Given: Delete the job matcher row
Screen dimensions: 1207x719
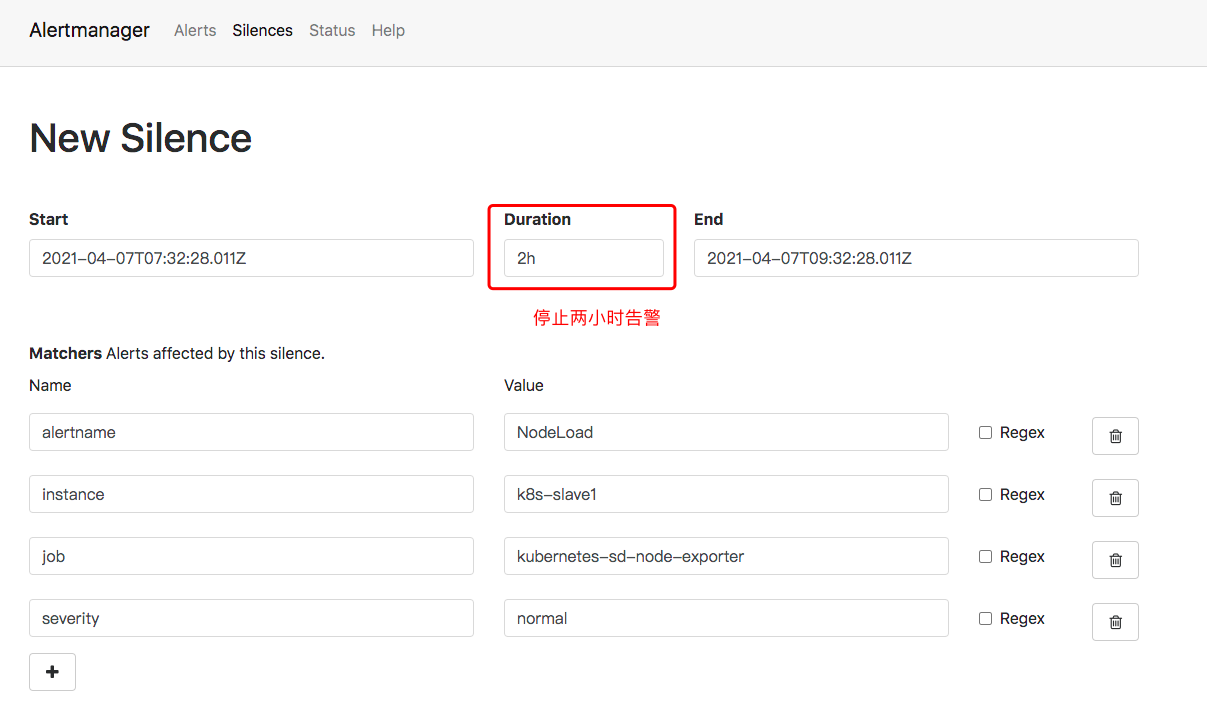Looking at the screenshot, I should [1114, 559].
